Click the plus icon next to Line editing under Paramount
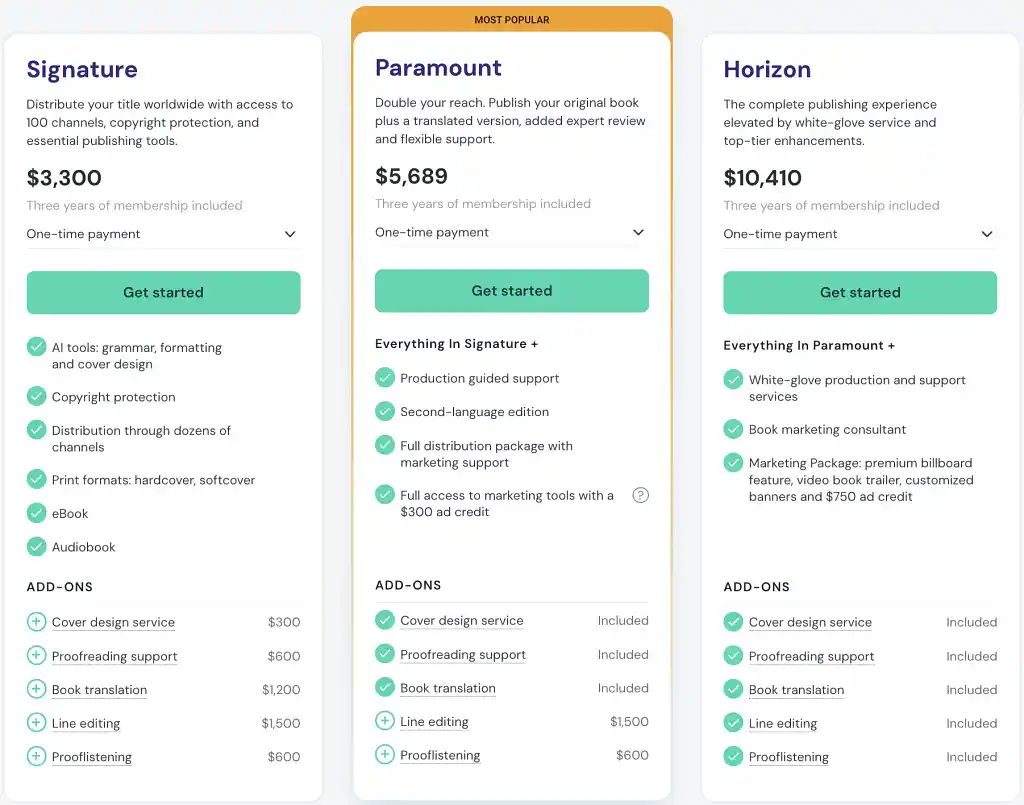The height and width of the screenshot is (805, 1024). [x=385, y=721]
